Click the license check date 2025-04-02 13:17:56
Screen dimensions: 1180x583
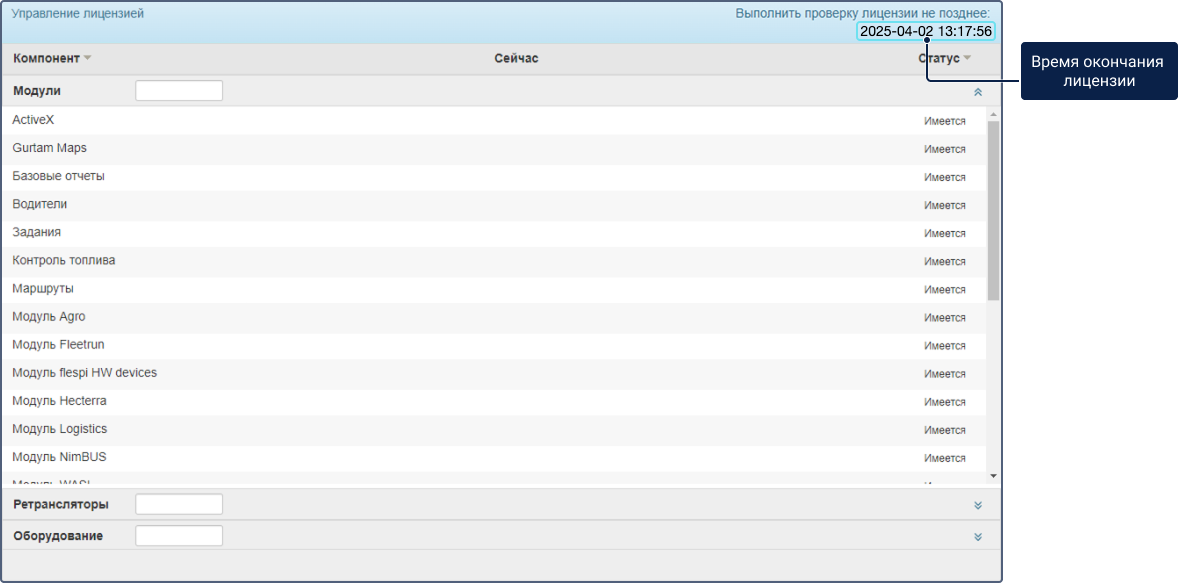[926, 32]
